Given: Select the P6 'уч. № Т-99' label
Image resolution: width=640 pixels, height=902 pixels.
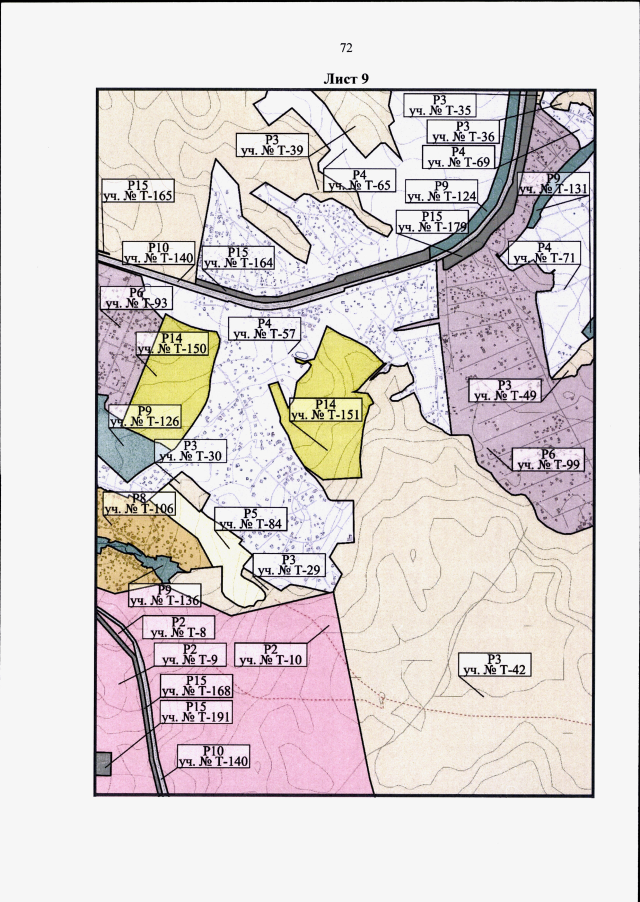Looking at the screenshot, I should tap(547, 464).
